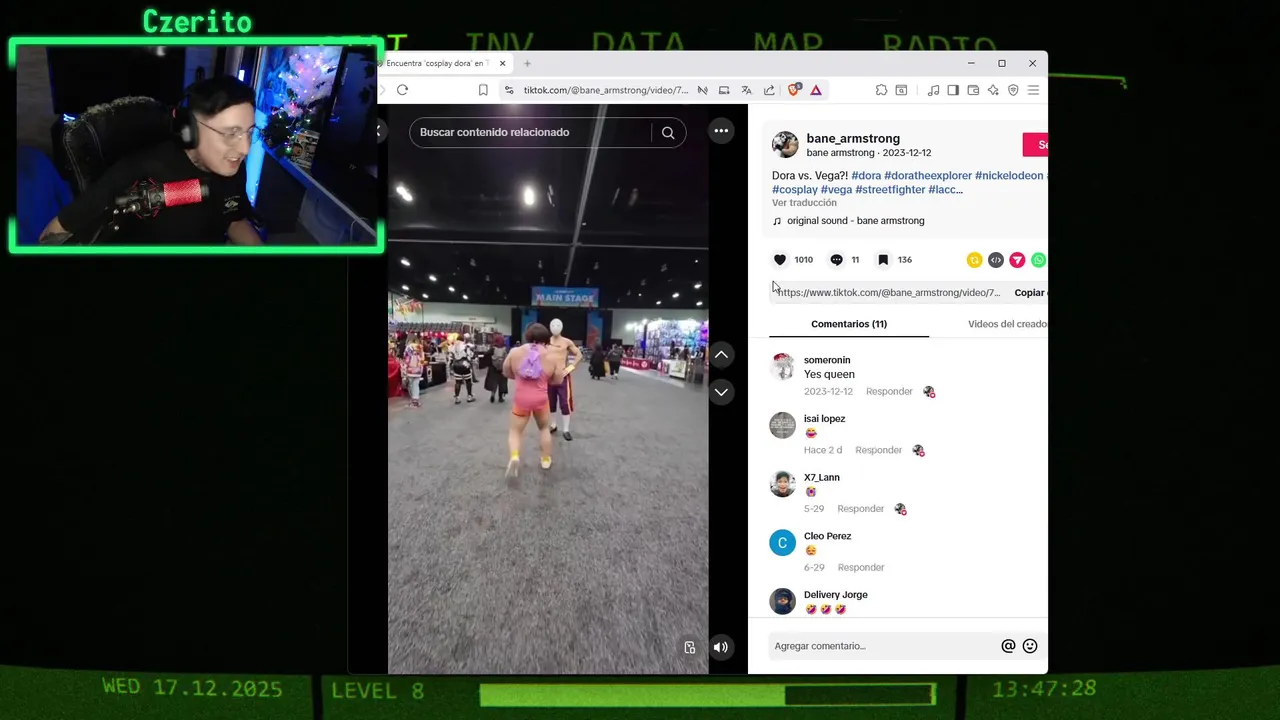Click the Agregar comentario input field

coord(885,646)
